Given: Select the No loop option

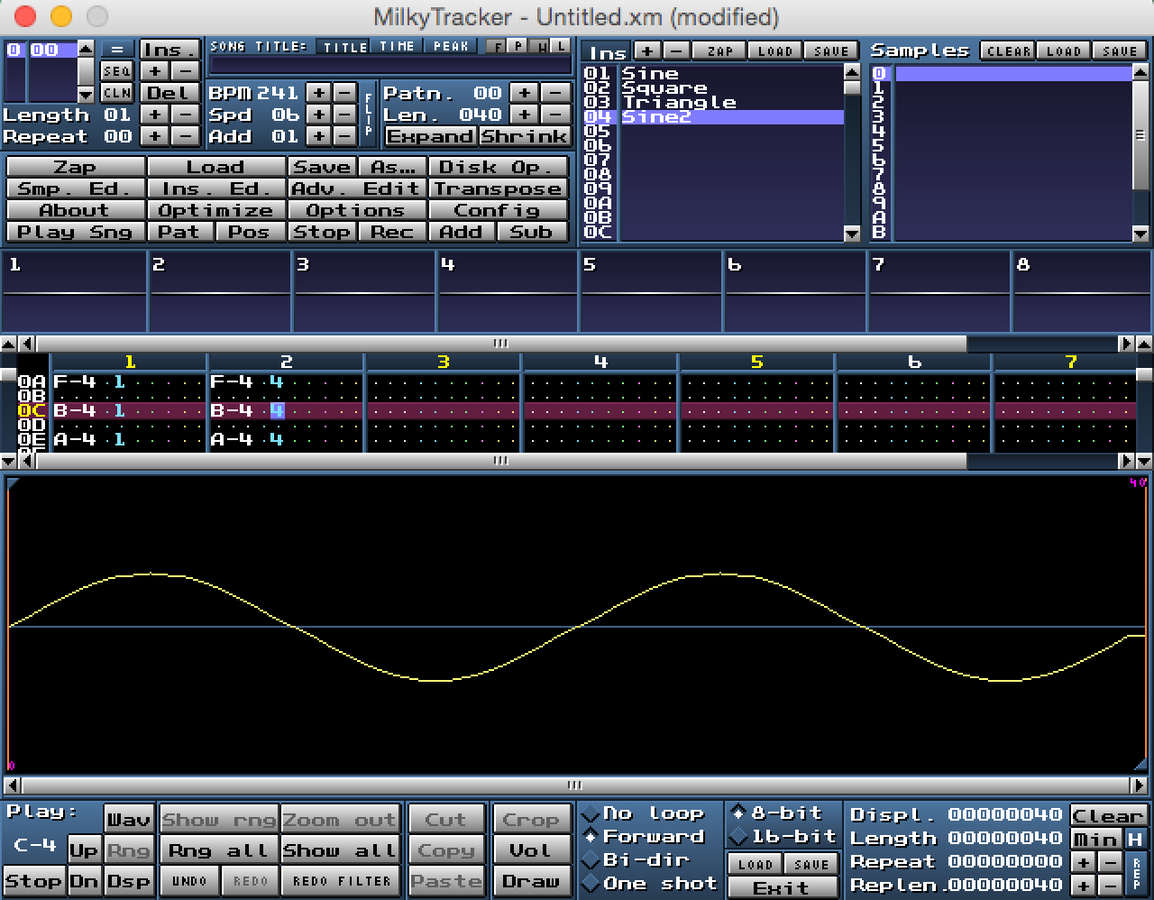Looking at the screenshot, I should pyautogui.click(x=643, y=813).
